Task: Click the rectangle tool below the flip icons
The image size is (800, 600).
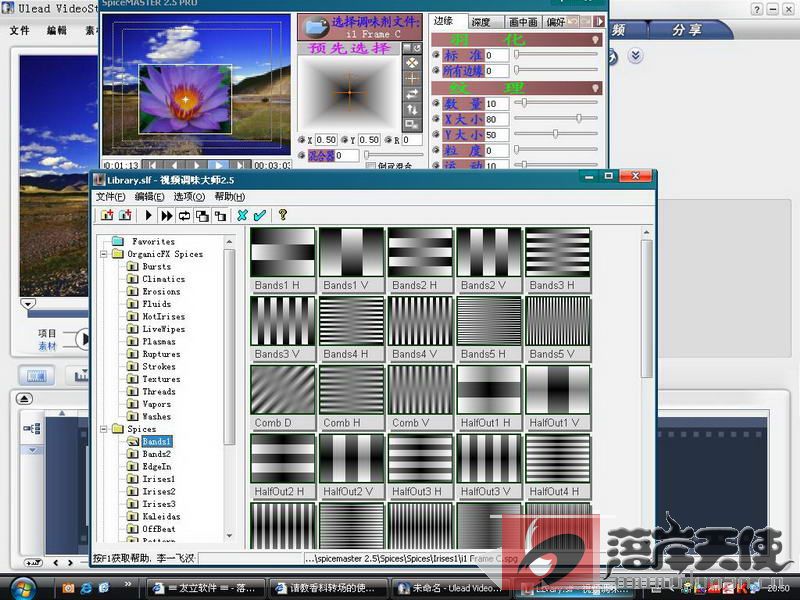Action: [x=411, y=124]
